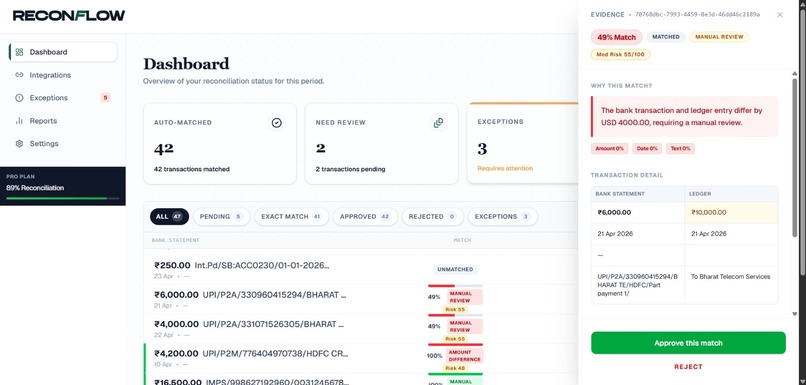Click MANUAL REVIEW badge on ₹4,000.00 row
Image resolution: width=806 pixels, height=385 pixels.
click(x=464, y=326)
